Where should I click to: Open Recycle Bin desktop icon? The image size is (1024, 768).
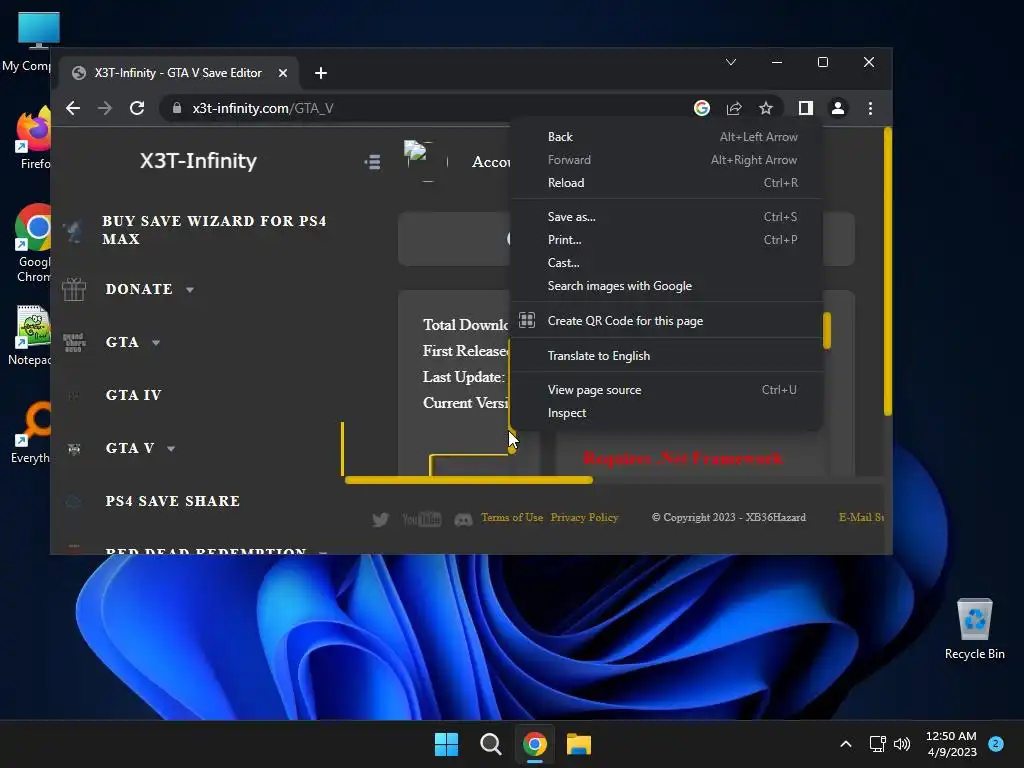tap(974, 628)
